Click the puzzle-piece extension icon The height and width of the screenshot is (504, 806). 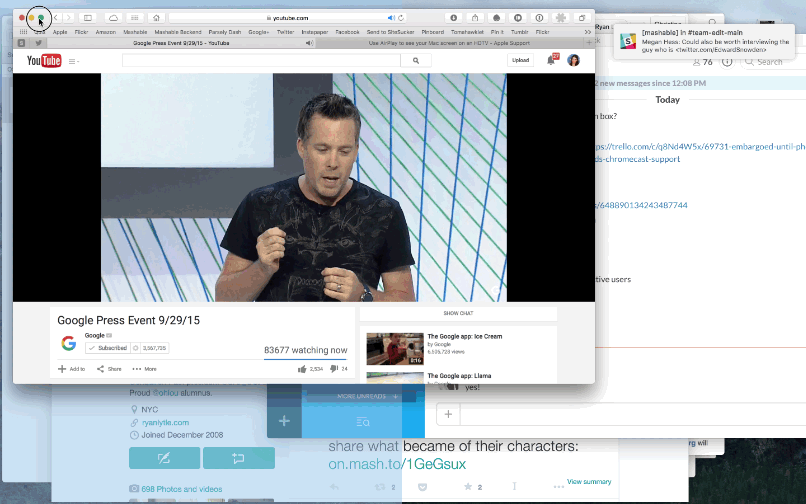(x=561, y=17)
